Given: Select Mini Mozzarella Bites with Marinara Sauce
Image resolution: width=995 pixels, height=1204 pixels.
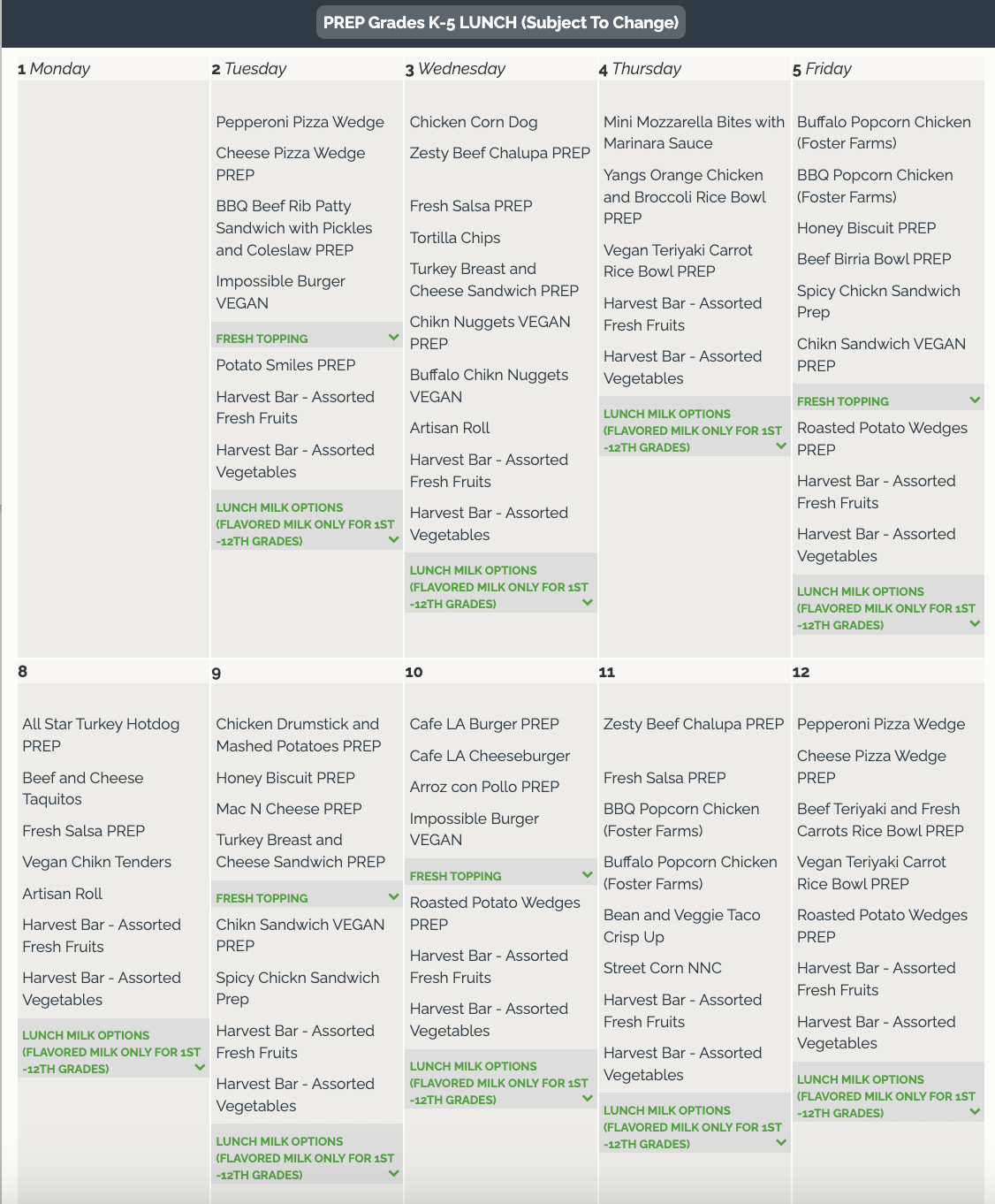Looking at the screenshot, I should (x=694, y=133).
